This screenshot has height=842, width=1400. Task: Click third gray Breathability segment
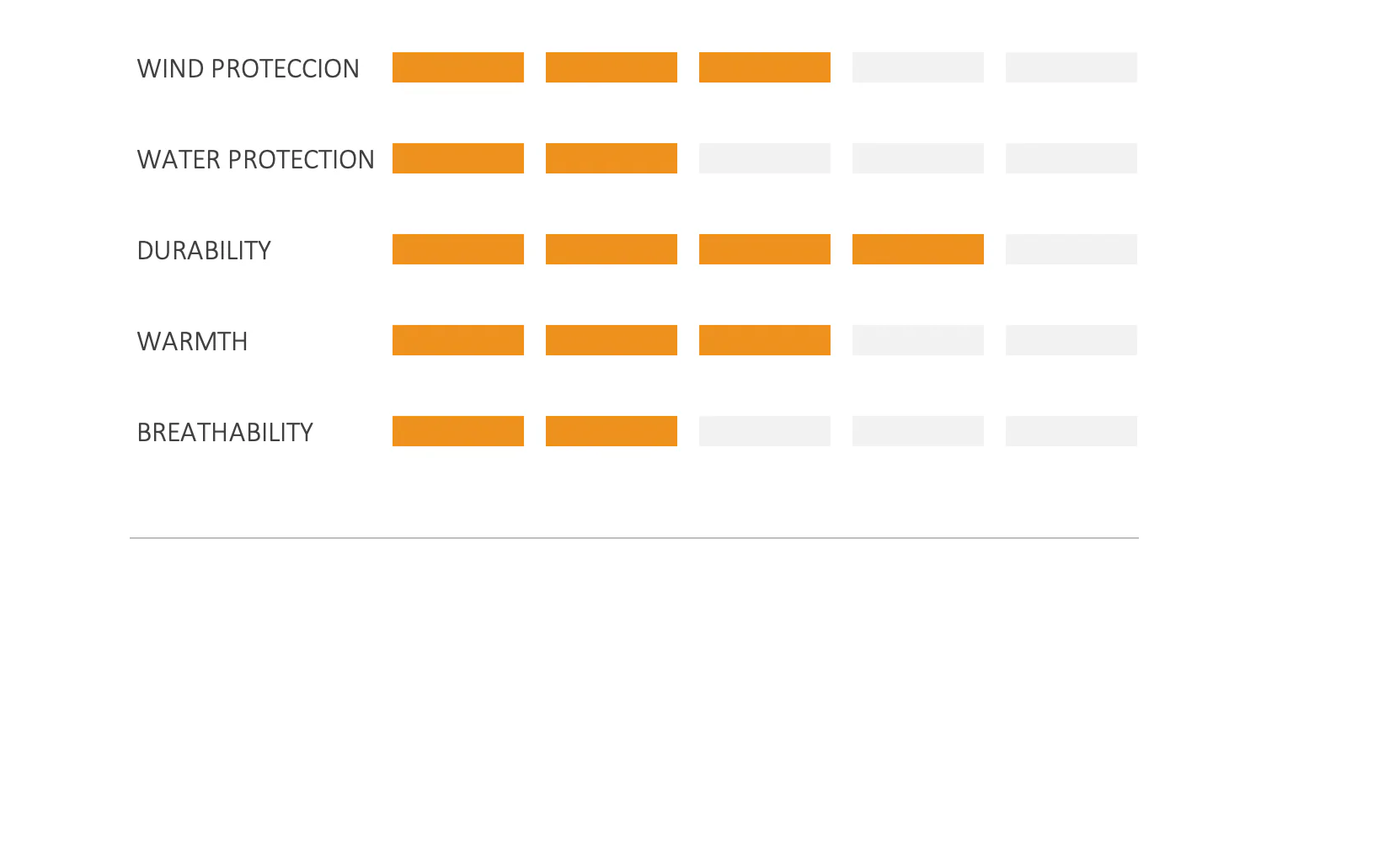point(765,431)
